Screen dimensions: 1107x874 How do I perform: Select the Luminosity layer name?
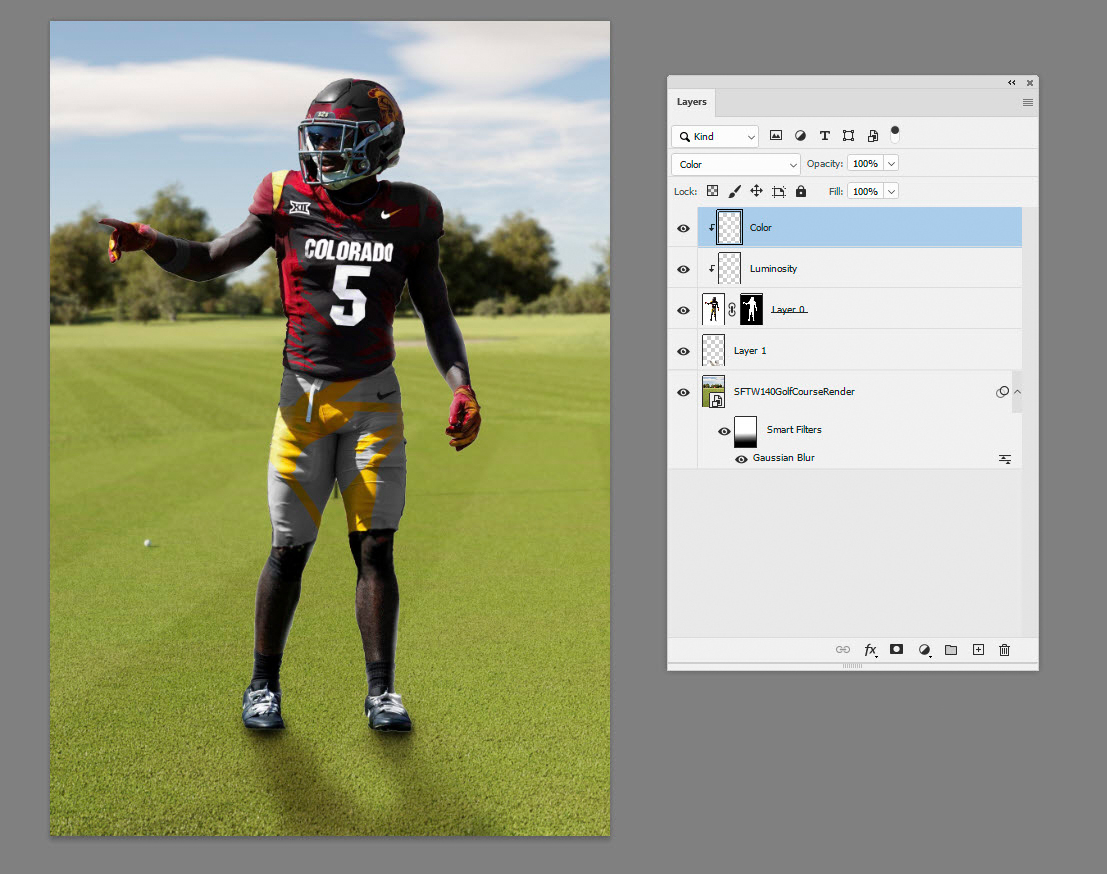pos(773,268)
